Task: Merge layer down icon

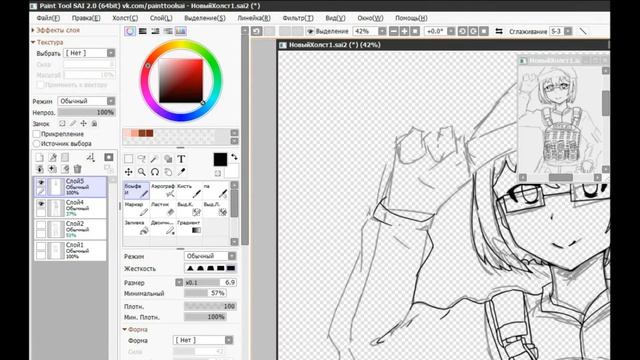Action: (40, 169)
